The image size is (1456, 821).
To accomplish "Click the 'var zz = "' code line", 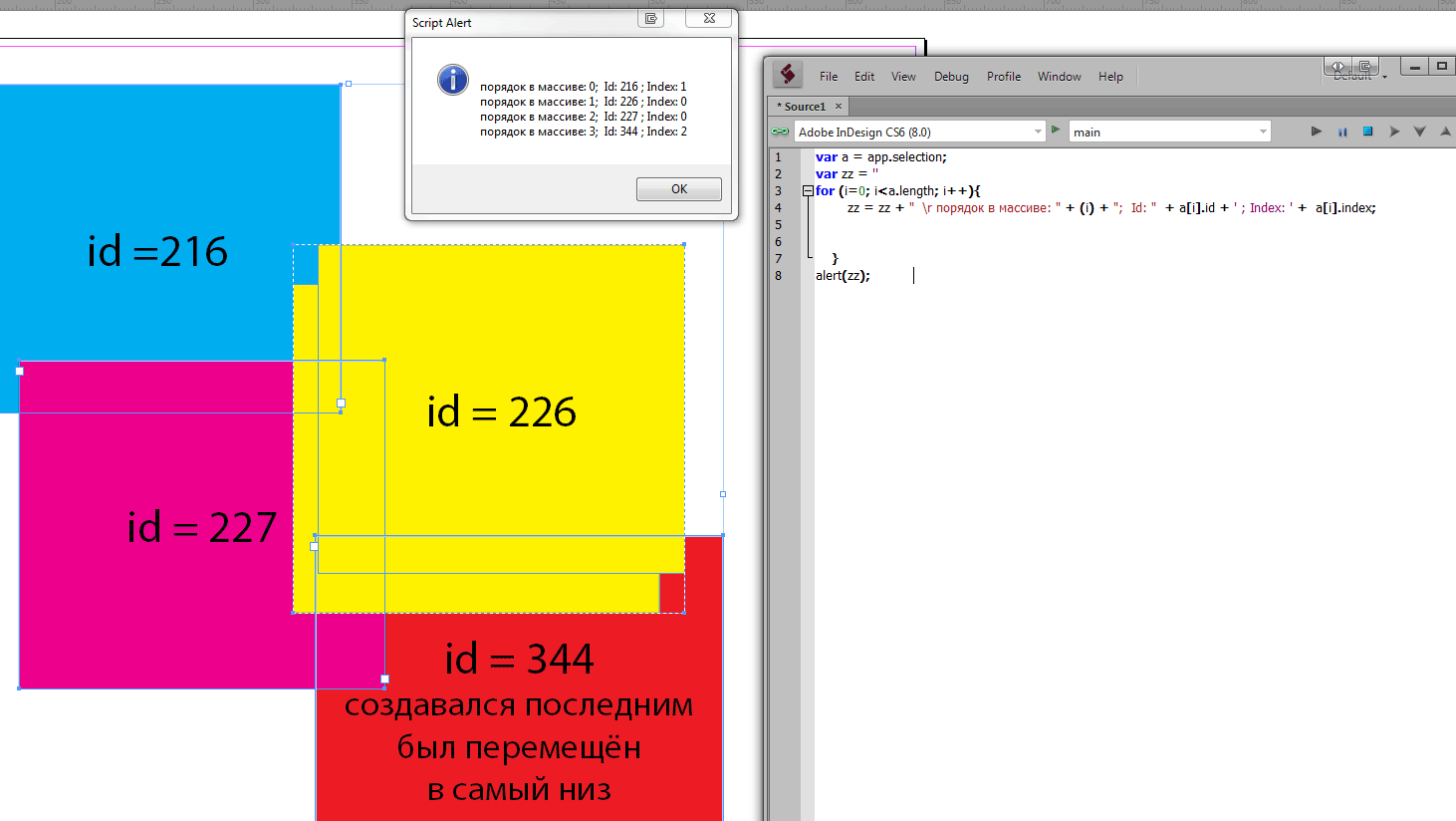I will click(847, 174).
